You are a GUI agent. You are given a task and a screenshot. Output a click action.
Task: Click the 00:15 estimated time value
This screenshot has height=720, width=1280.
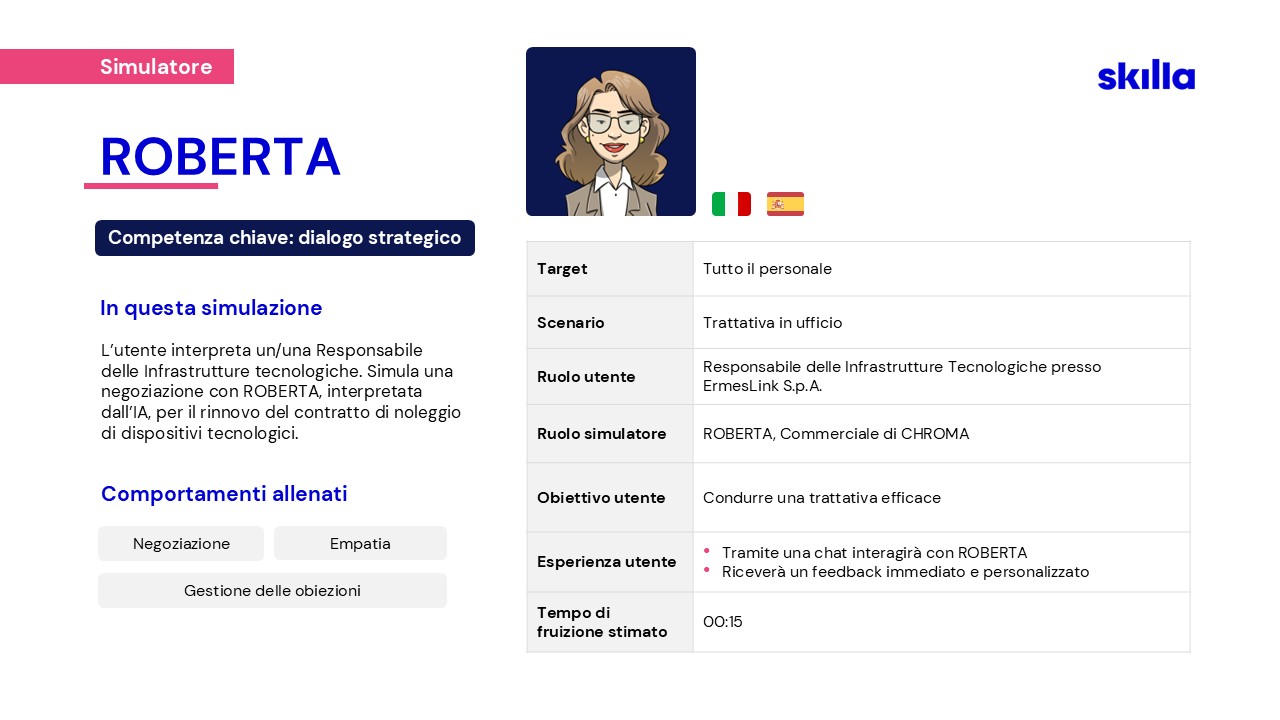[722, 622]
